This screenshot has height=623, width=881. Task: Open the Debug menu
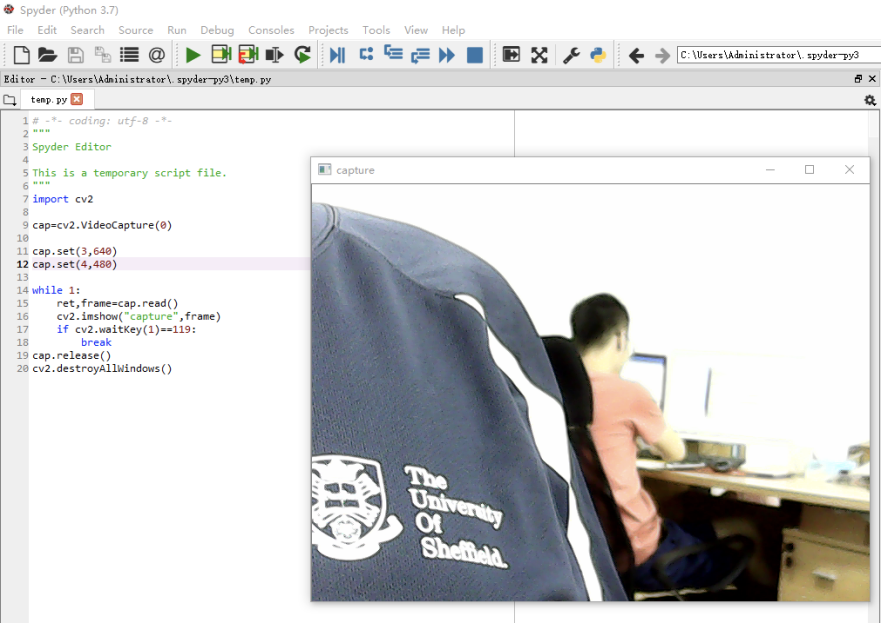point(217,30)
